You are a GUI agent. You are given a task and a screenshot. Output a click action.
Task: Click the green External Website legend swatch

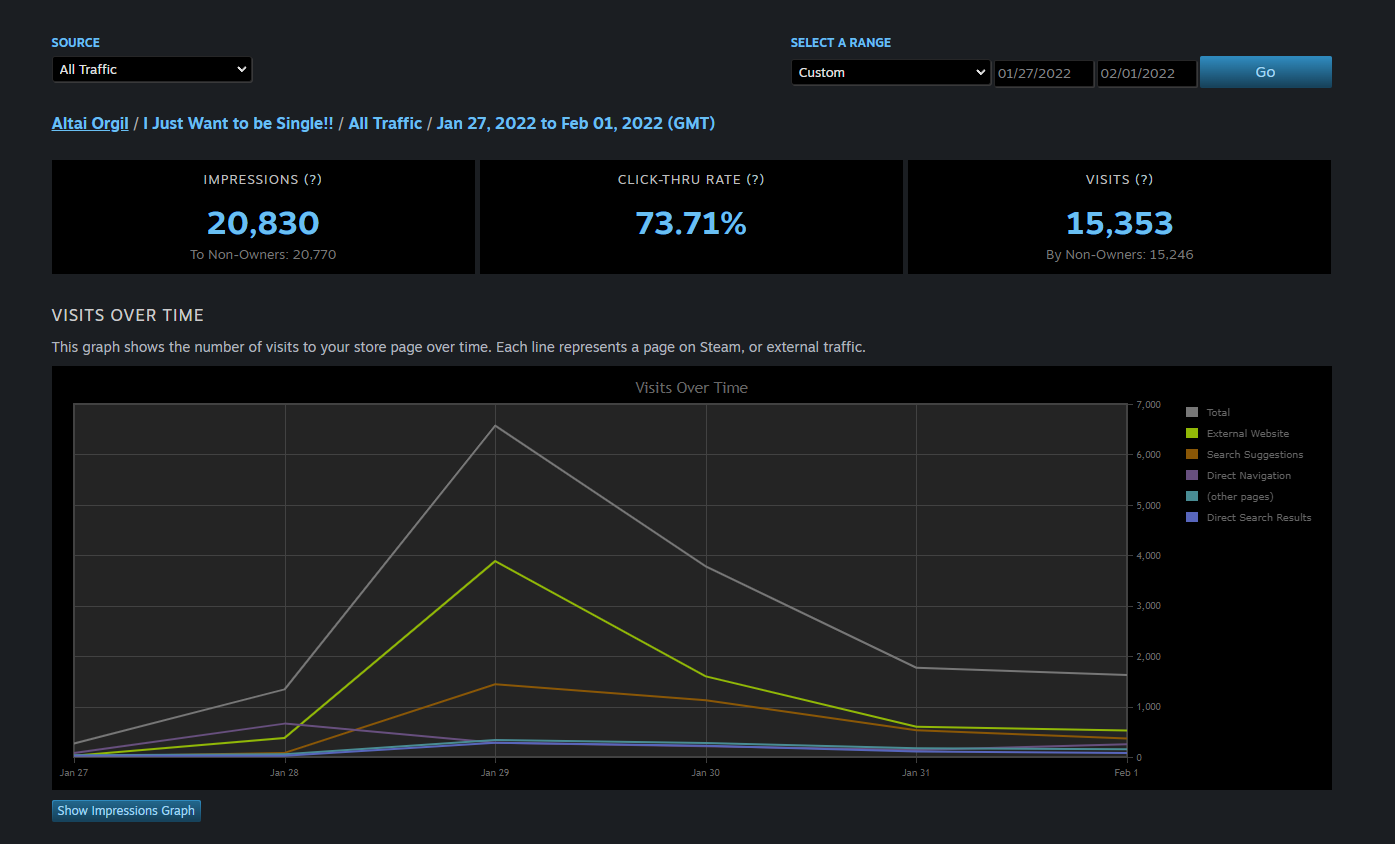(x=1192, y=433)
